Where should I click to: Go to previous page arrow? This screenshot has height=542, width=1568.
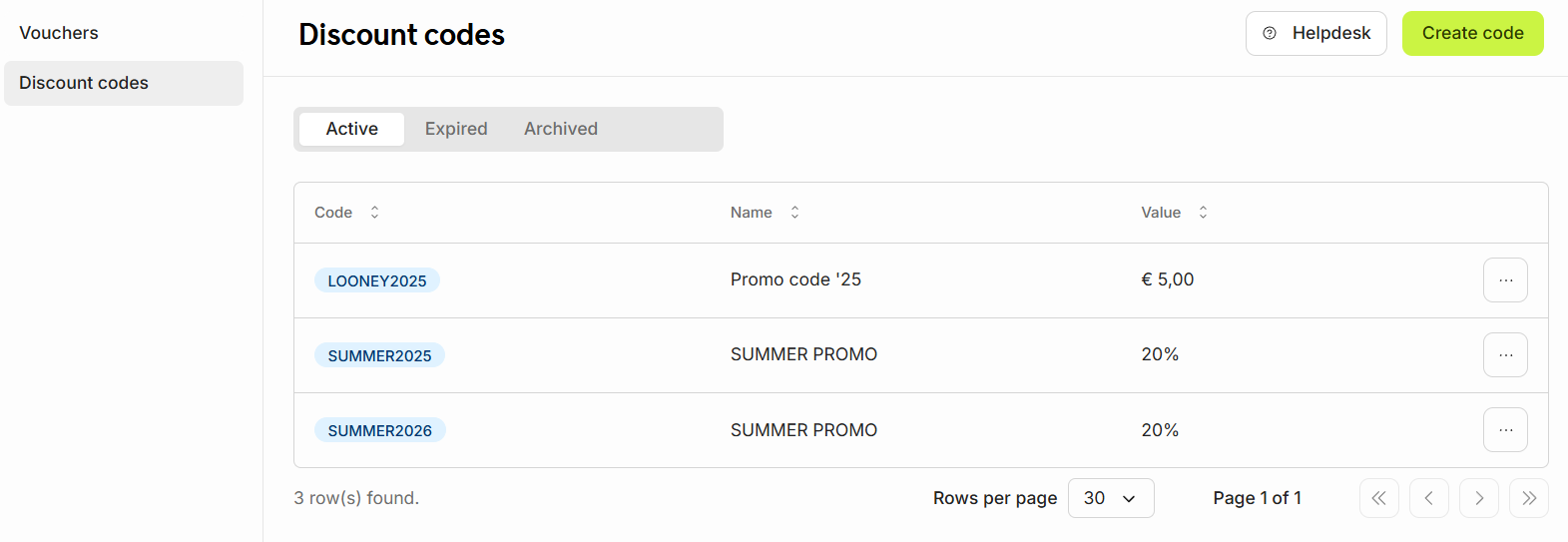1428,498
